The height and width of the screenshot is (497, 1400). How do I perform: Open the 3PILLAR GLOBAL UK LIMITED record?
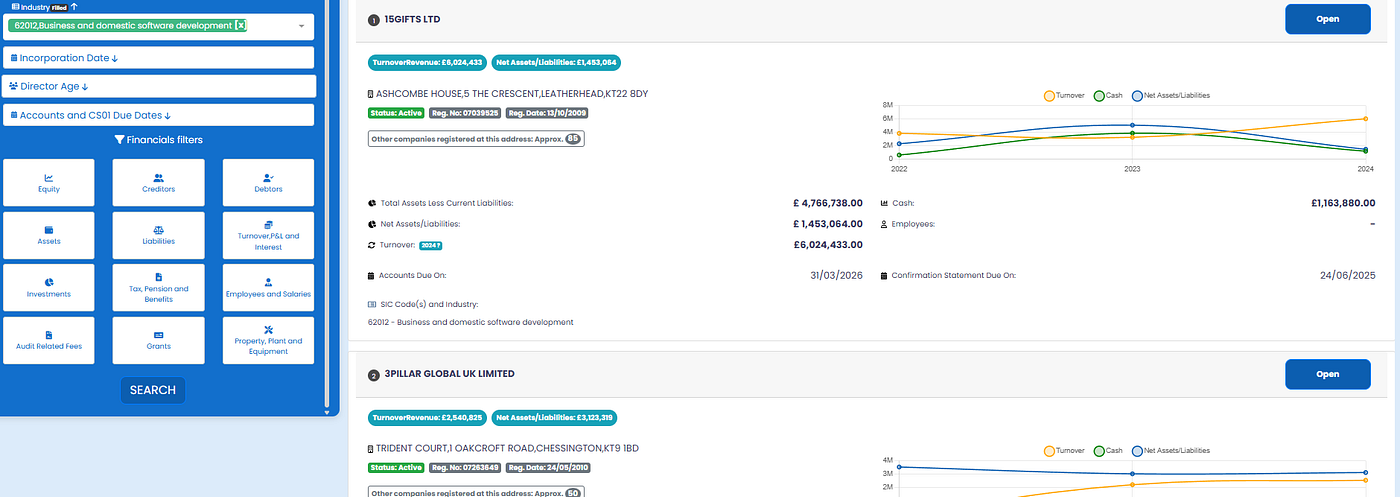[1327, 374]
